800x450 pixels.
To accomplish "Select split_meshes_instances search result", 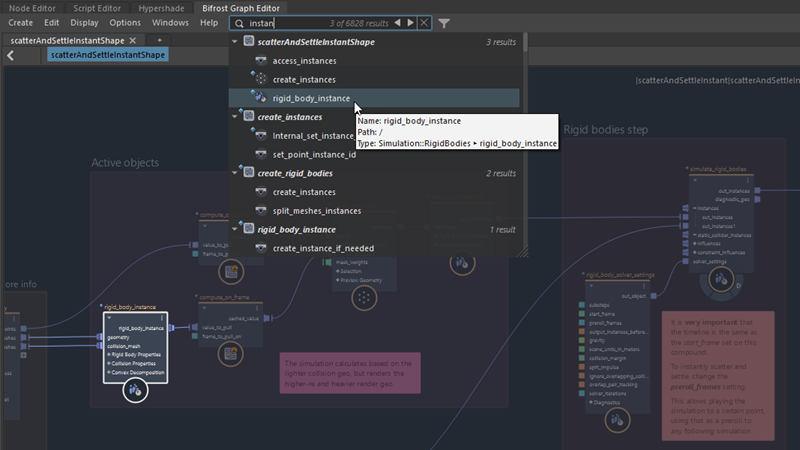I will [x=316, y=211].
